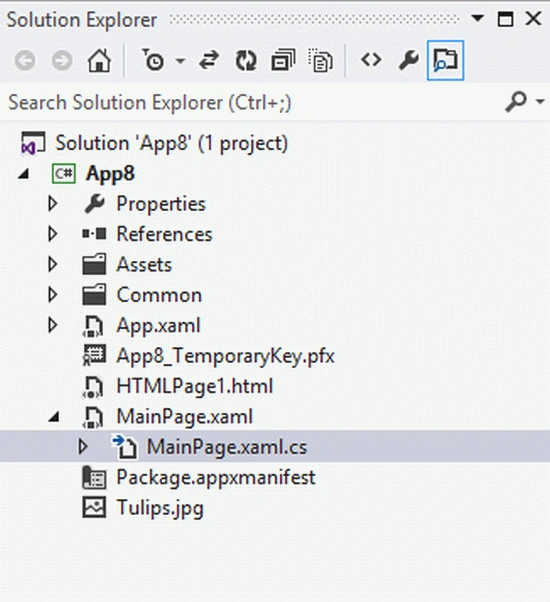Expand the Assets folder
The width and height of the screenshot is (550, 602).
pyautogui.click(x=53, y=265)
